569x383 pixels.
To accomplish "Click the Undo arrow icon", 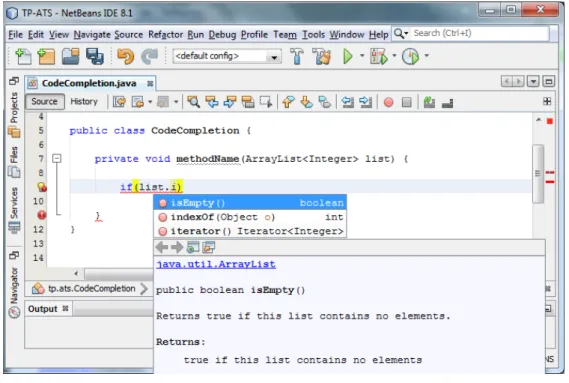I will [x=126, y=57].
